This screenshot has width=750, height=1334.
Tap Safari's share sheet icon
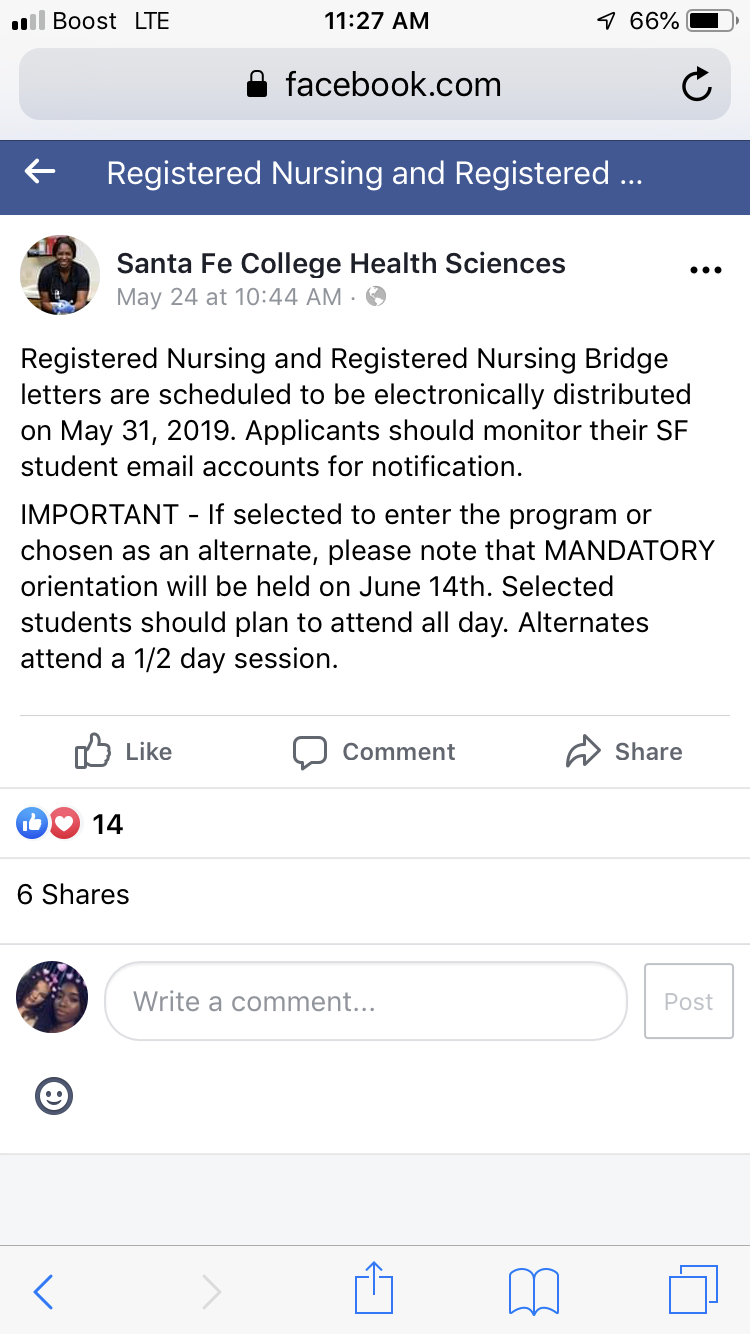click(x=375, y=1290)
